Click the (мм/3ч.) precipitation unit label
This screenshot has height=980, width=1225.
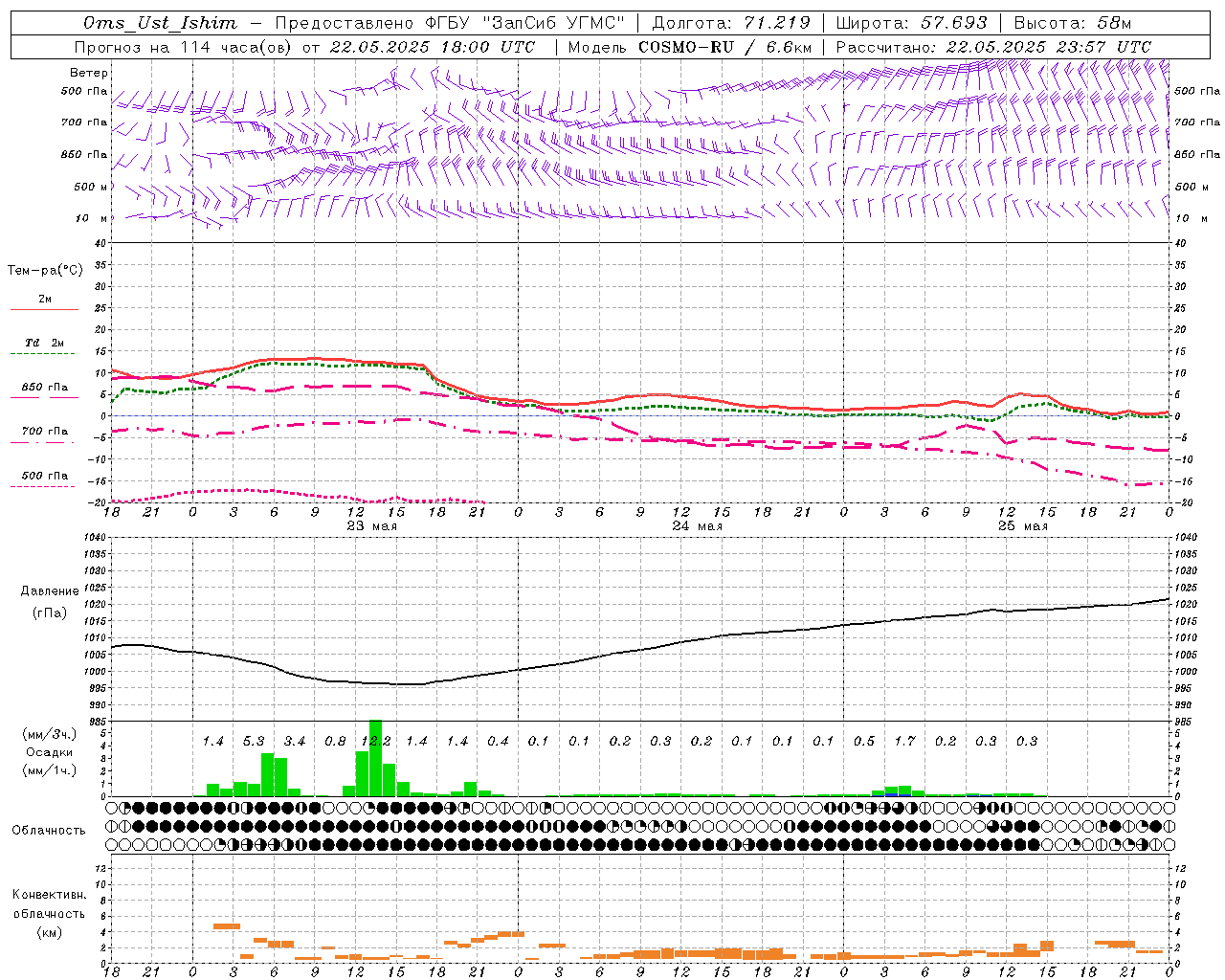point(50,734)
